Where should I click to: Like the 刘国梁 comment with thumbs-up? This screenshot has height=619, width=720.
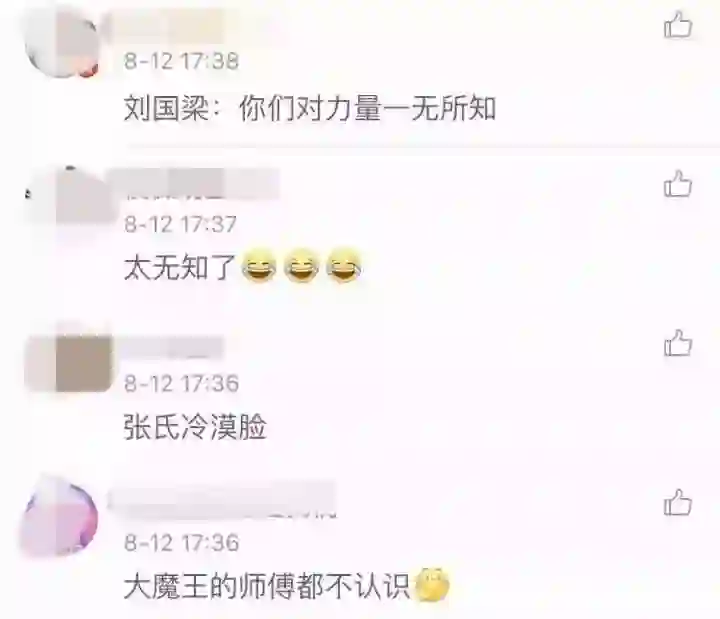pyautogui.click(x=678, y=25)
